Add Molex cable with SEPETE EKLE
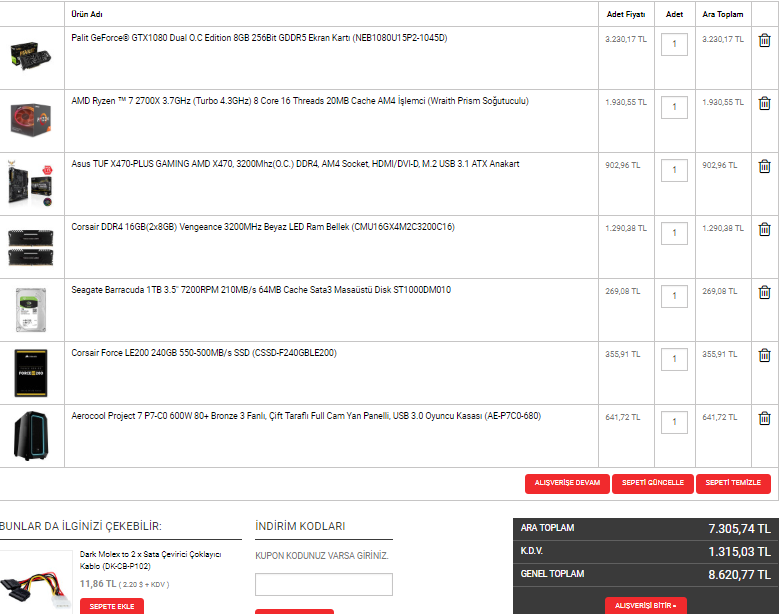782x614 pixels. point(110,606)
